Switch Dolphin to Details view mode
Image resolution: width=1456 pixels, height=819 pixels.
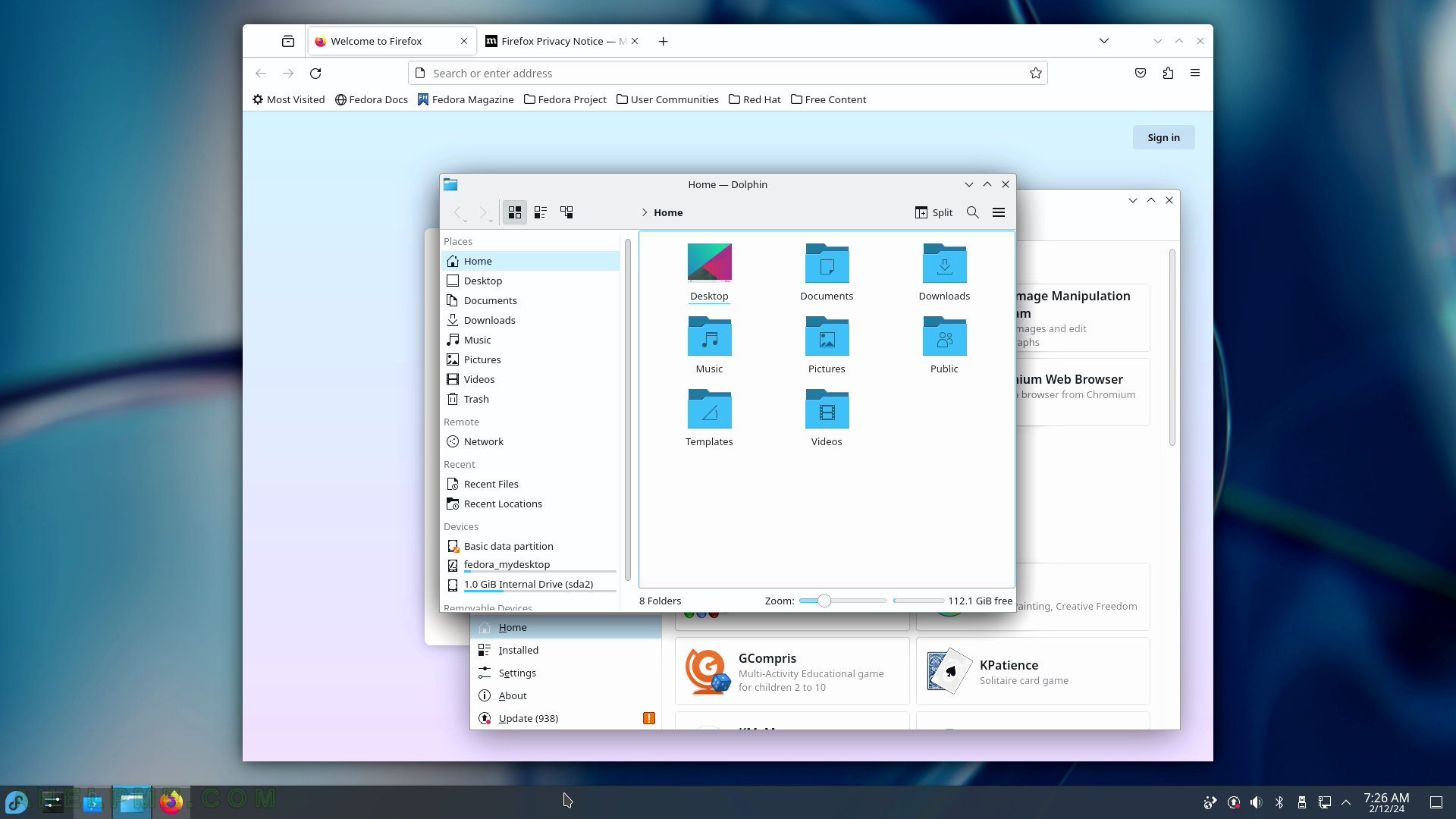[x=566, y=212]
